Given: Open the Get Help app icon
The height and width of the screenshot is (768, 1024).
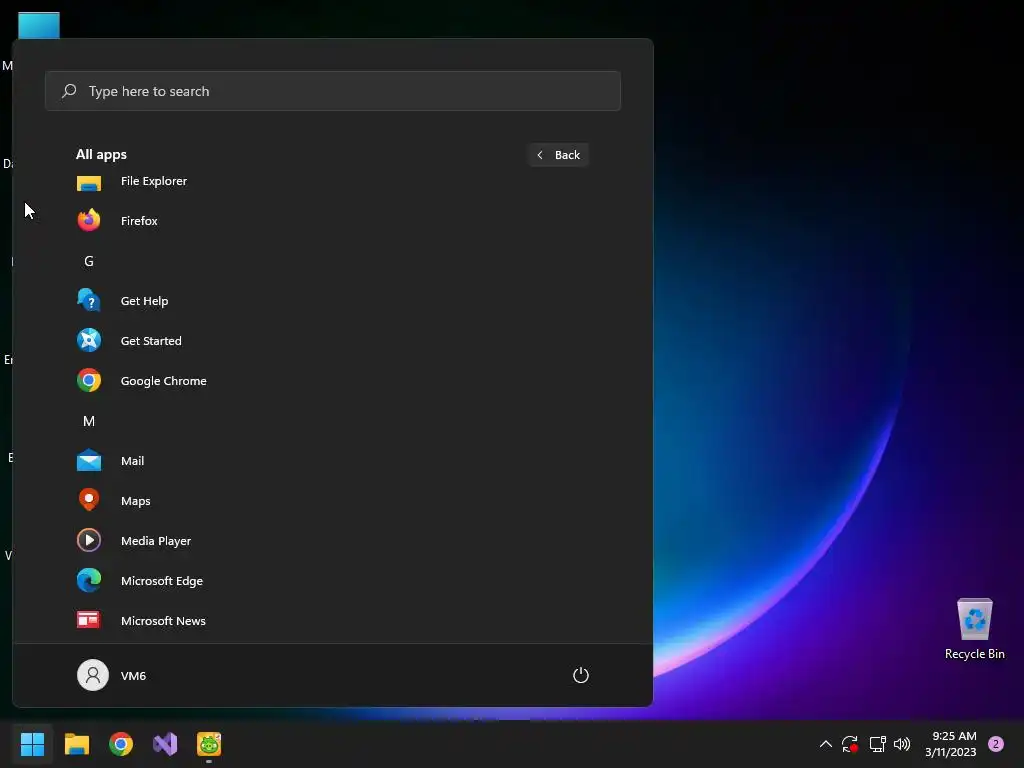Looking at the screenshot, I should tap(89, 300).
